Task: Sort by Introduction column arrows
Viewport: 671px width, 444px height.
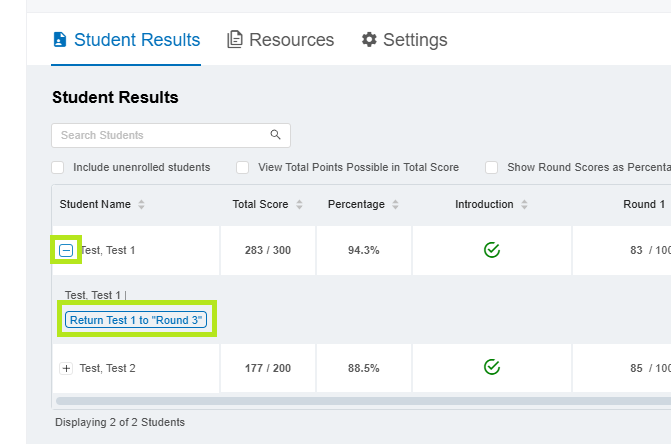Action: (524, 205)
